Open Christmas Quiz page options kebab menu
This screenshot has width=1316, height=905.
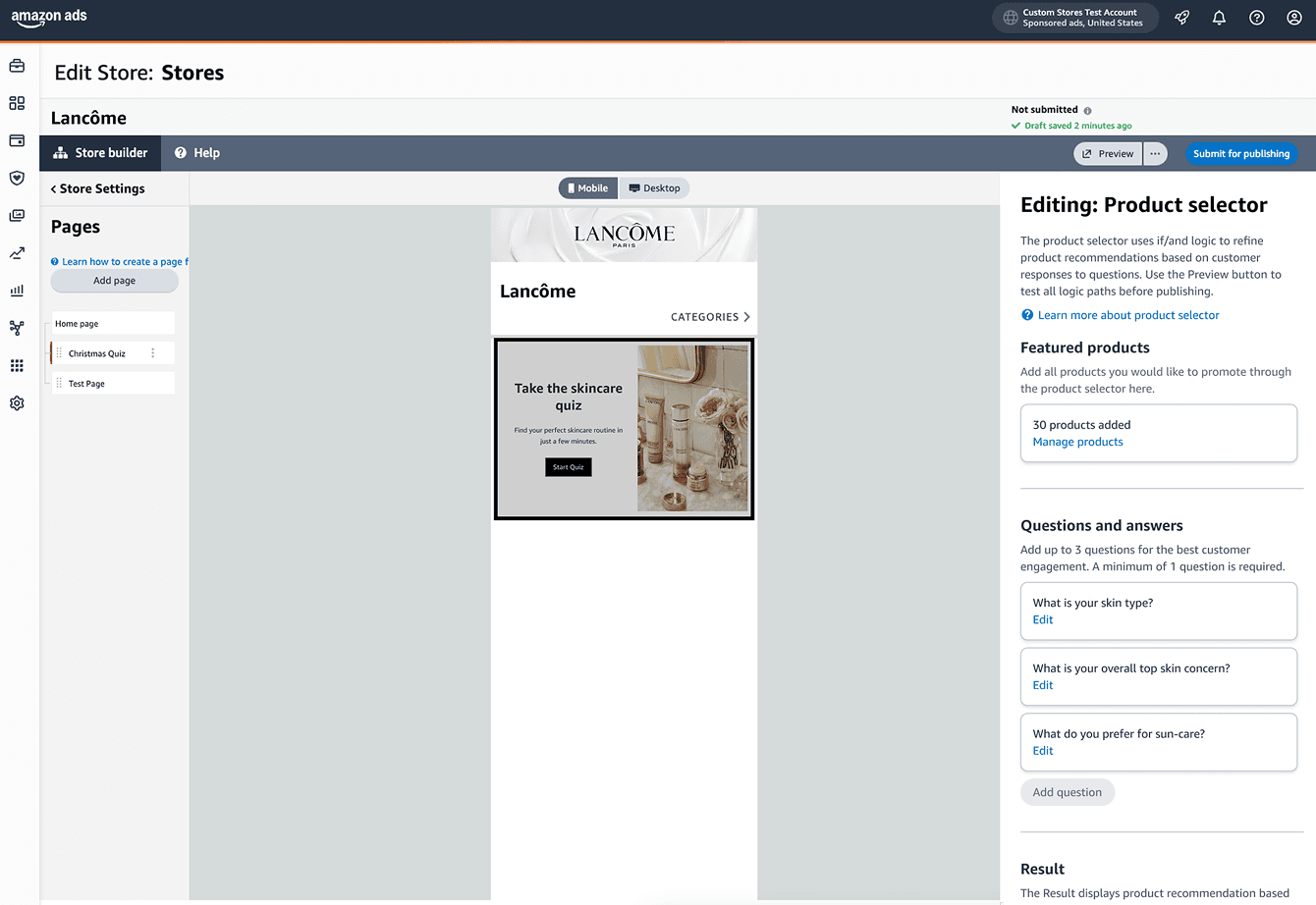152,353
